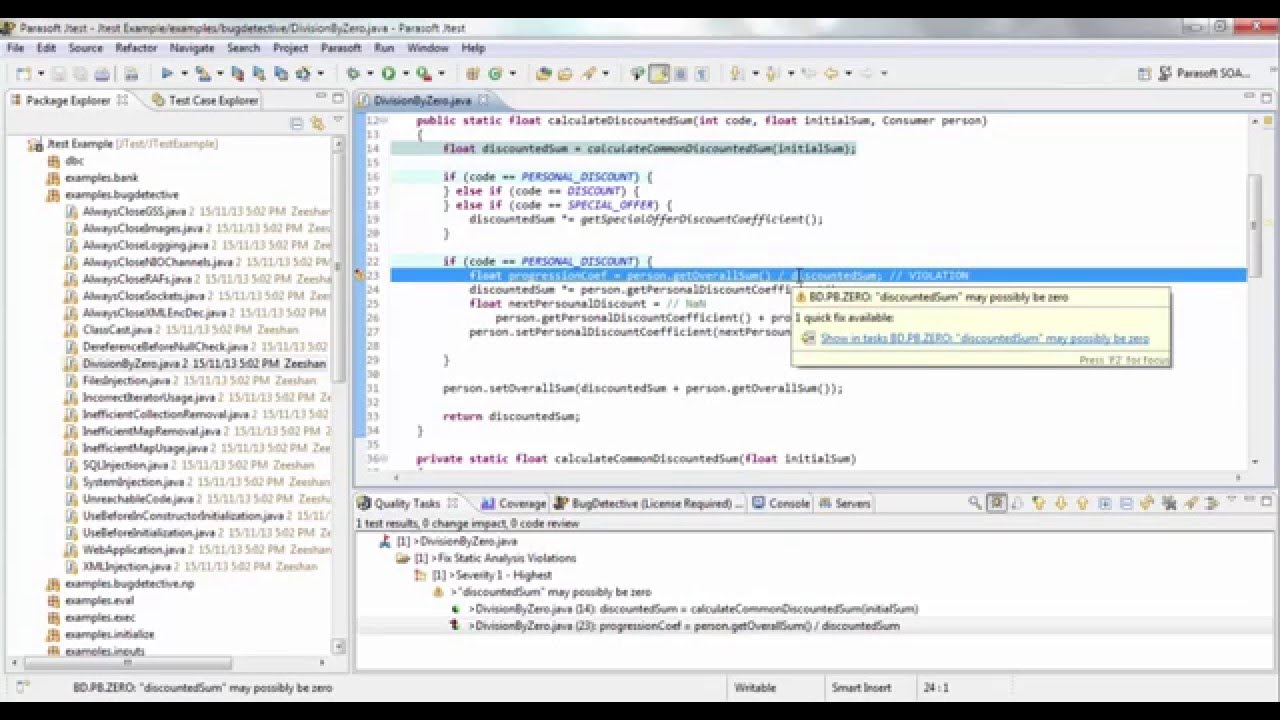Viewport: 1280px width, 720px height.
Task: Close the DivisionByZero.java editor tab
Action: click(482, 100)
